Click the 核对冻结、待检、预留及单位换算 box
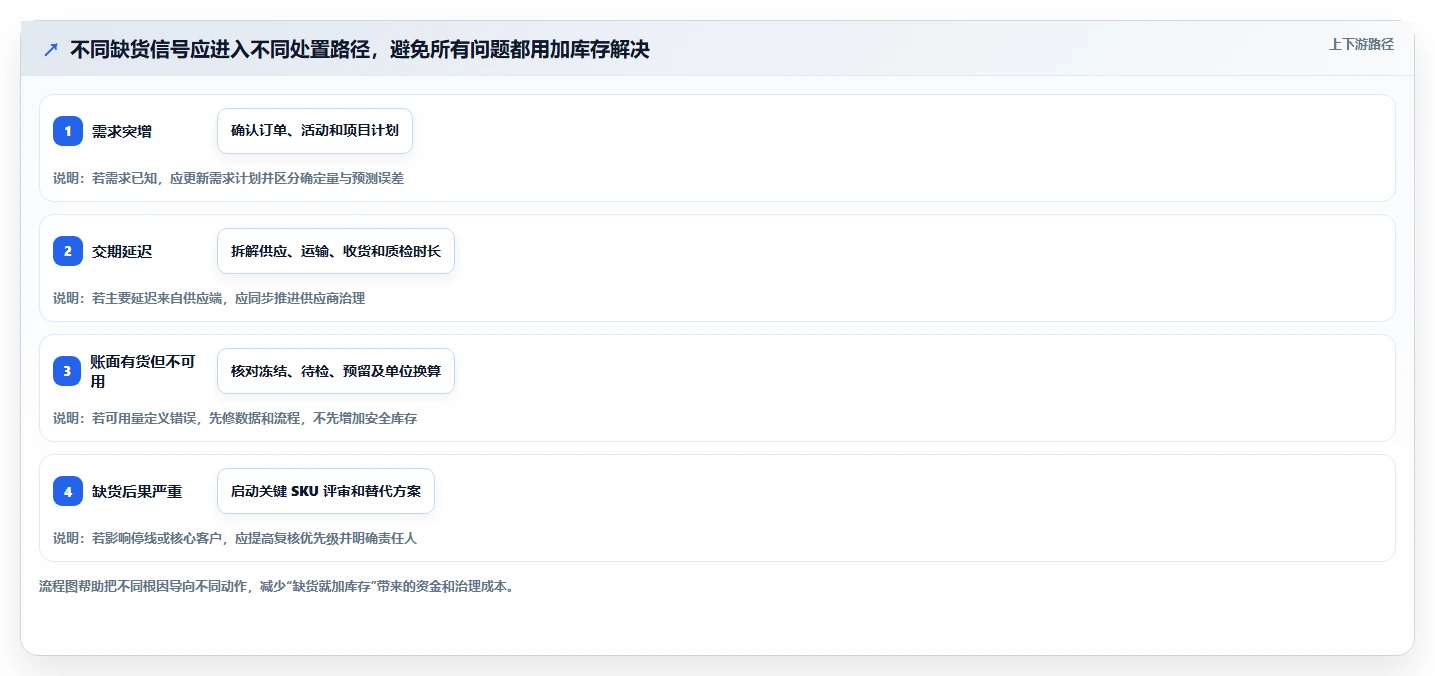Screen dimensions: 1435x676 point(336,371)
